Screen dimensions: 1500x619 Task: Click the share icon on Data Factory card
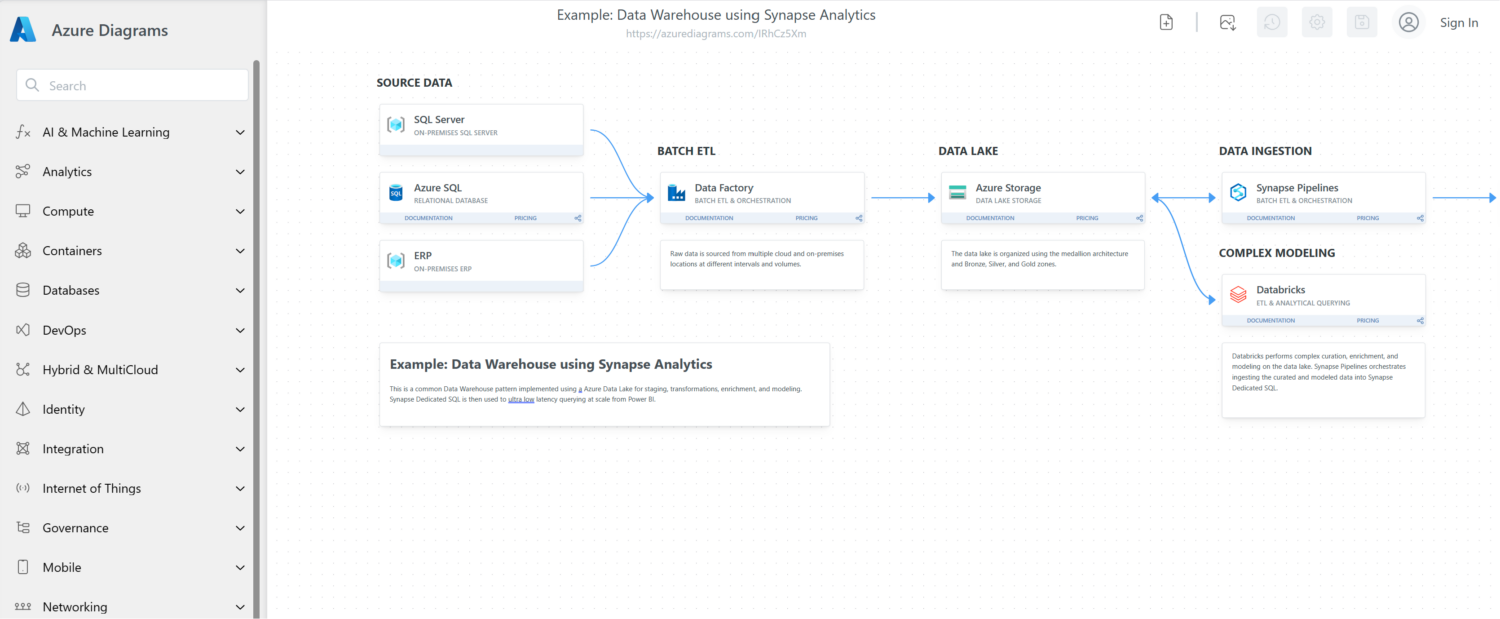(859, 218)
